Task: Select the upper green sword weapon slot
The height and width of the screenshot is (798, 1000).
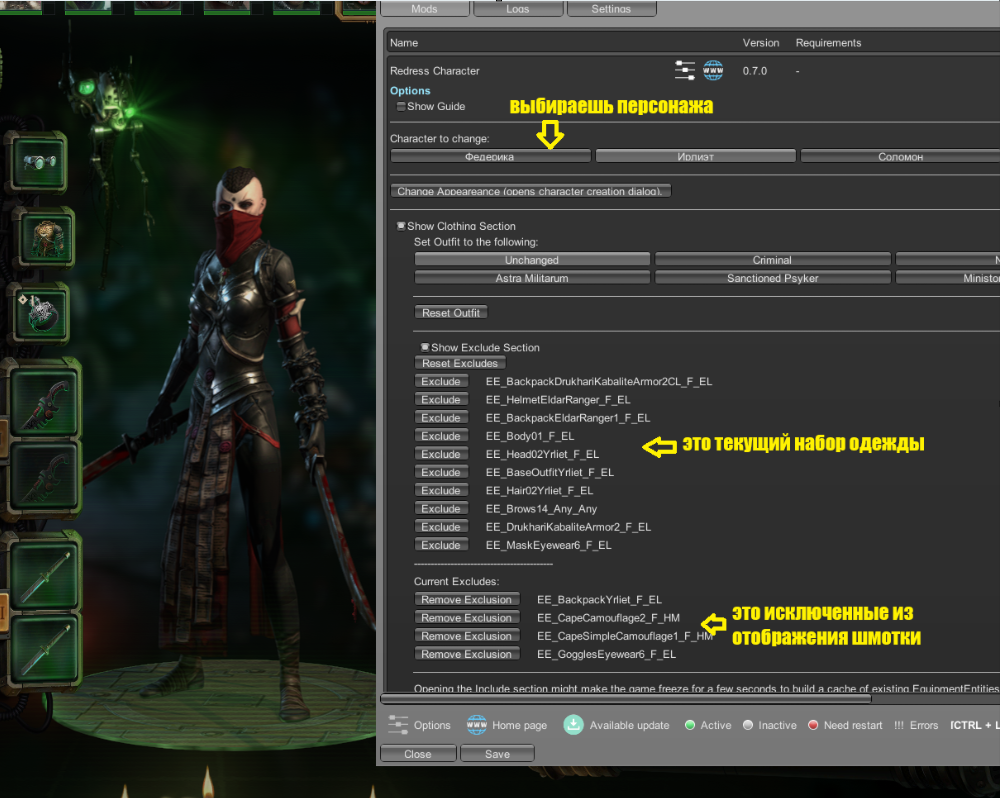Action: [45, 576]
